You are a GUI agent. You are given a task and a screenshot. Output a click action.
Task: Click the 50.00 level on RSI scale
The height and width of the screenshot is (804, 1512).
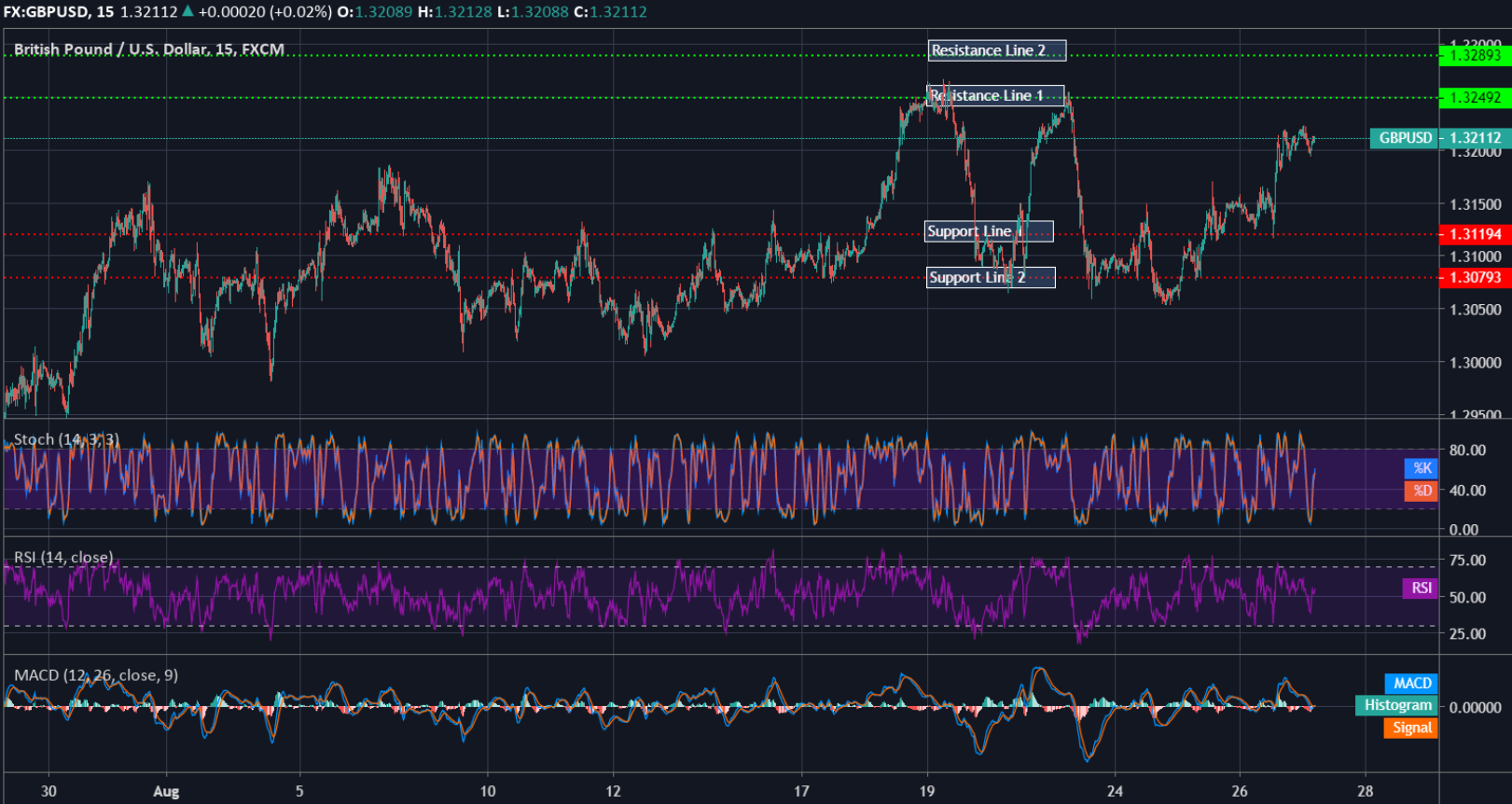(1467, 597)
